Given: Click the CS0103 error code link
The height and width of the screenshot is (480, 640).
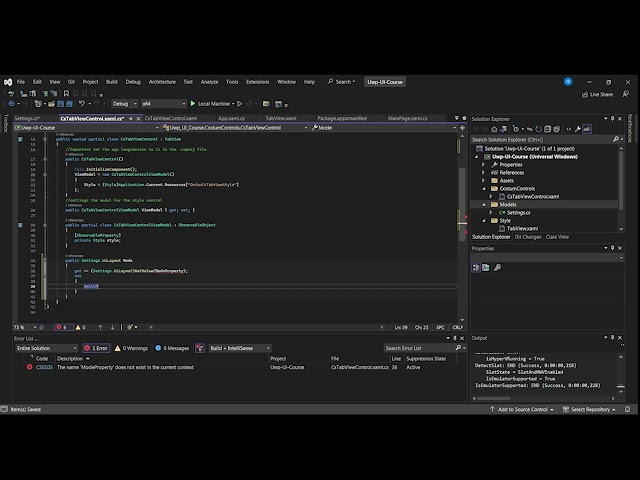Looking at the screenshot, I should tap(44, 367).
